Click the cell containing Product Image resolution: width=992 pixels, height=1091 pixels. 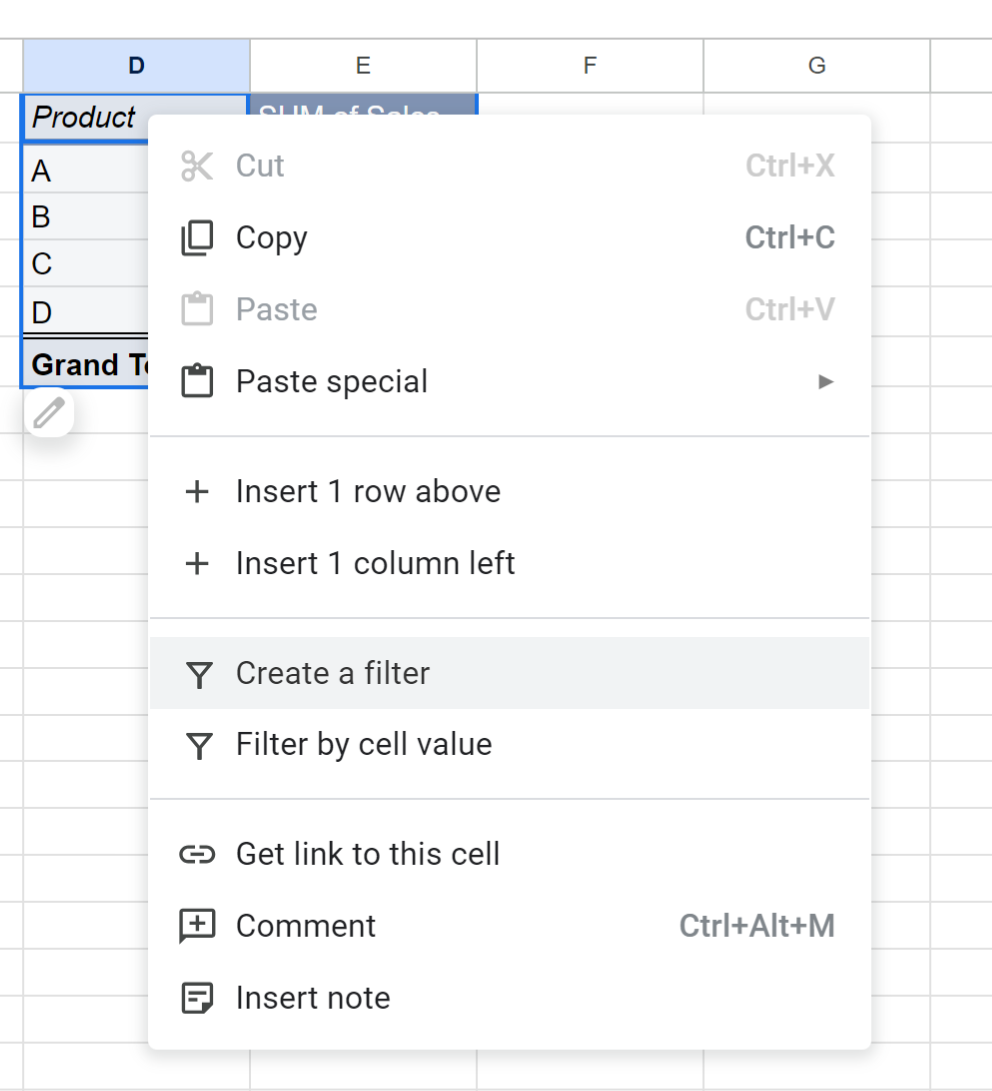pos(83,118)
